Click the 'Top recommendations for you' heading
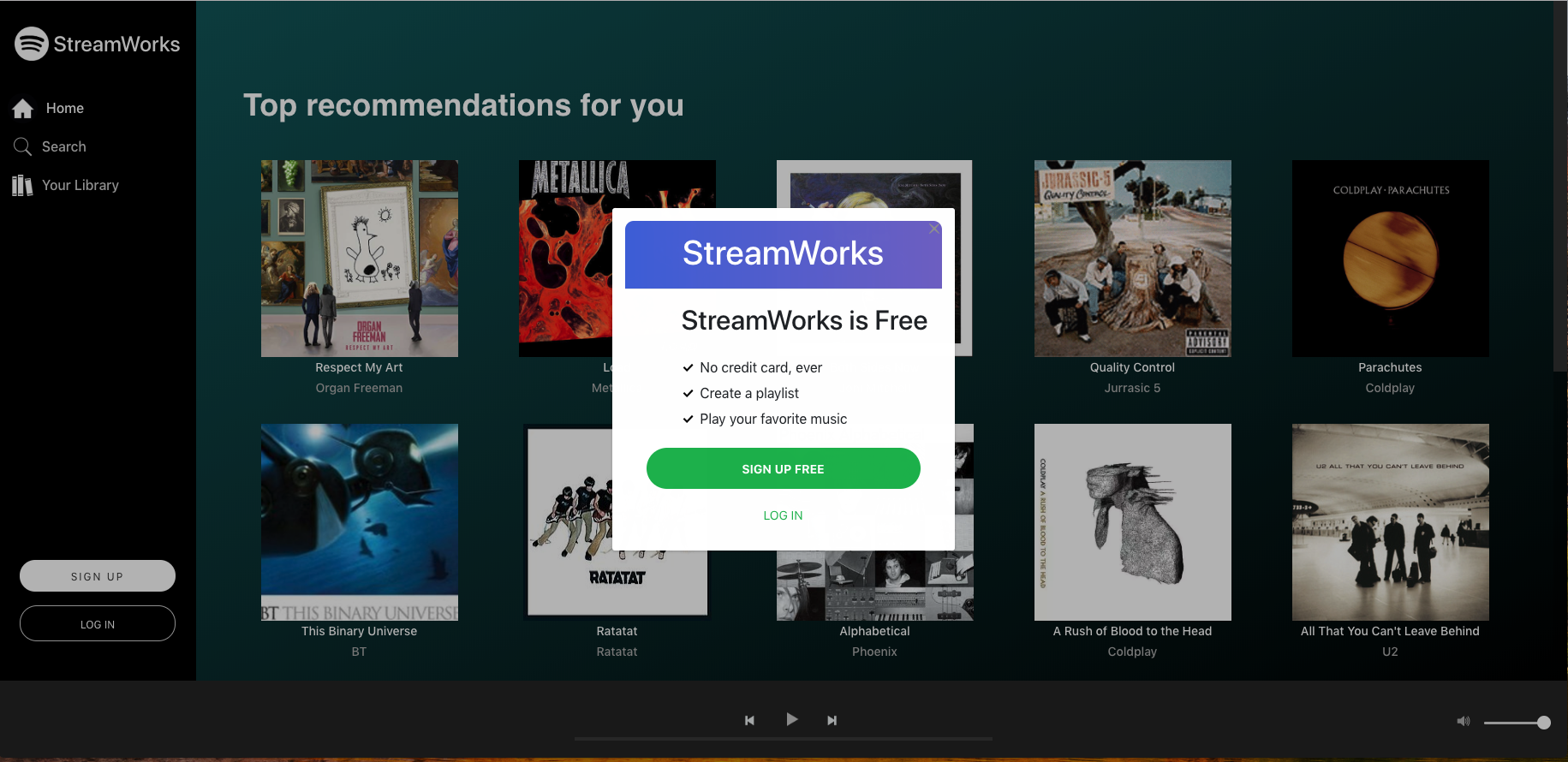 point(463,105)
